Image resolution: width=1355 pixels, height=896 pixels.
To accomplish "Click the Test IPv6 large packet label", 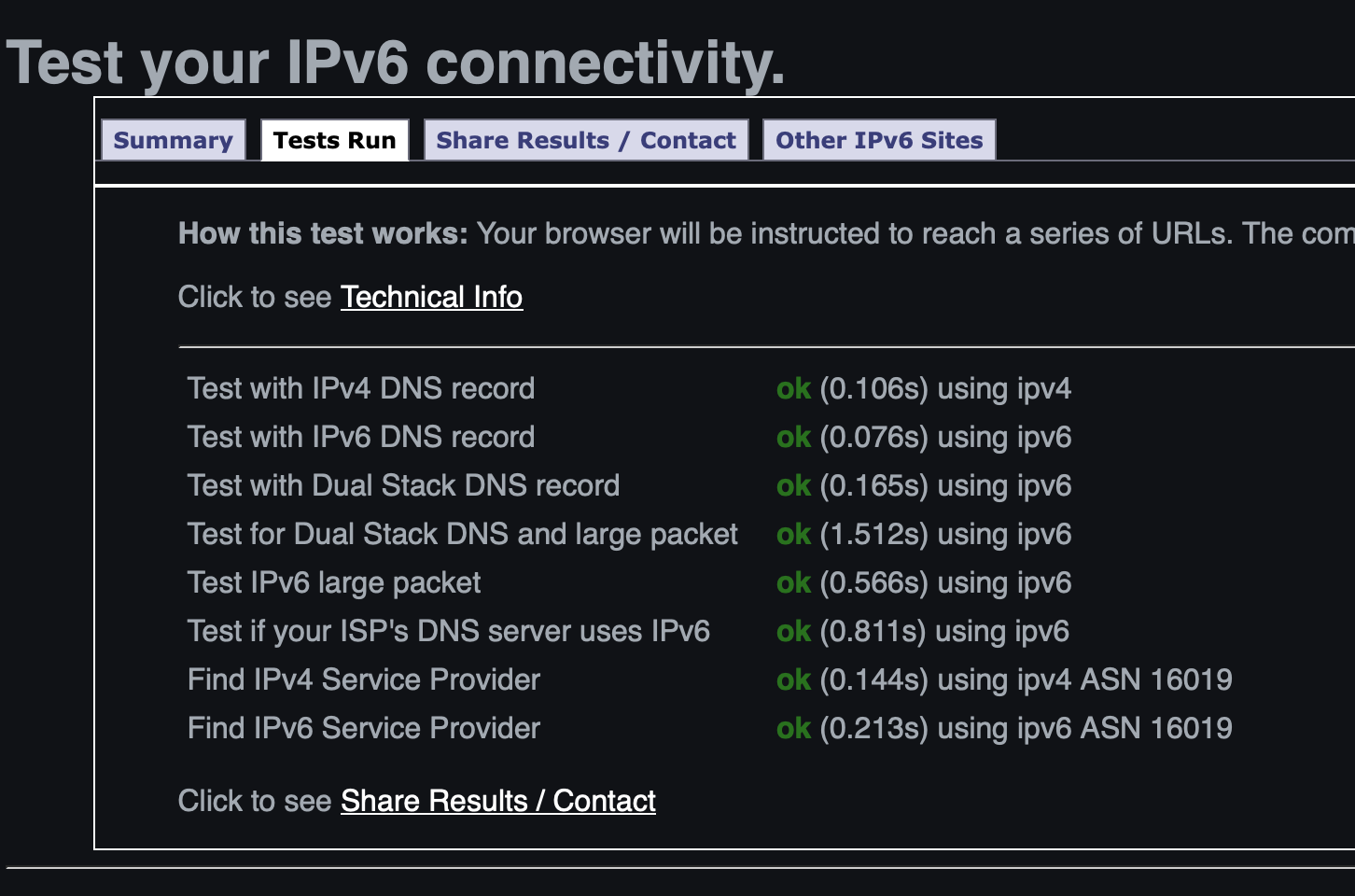I will tap(334, 582).
